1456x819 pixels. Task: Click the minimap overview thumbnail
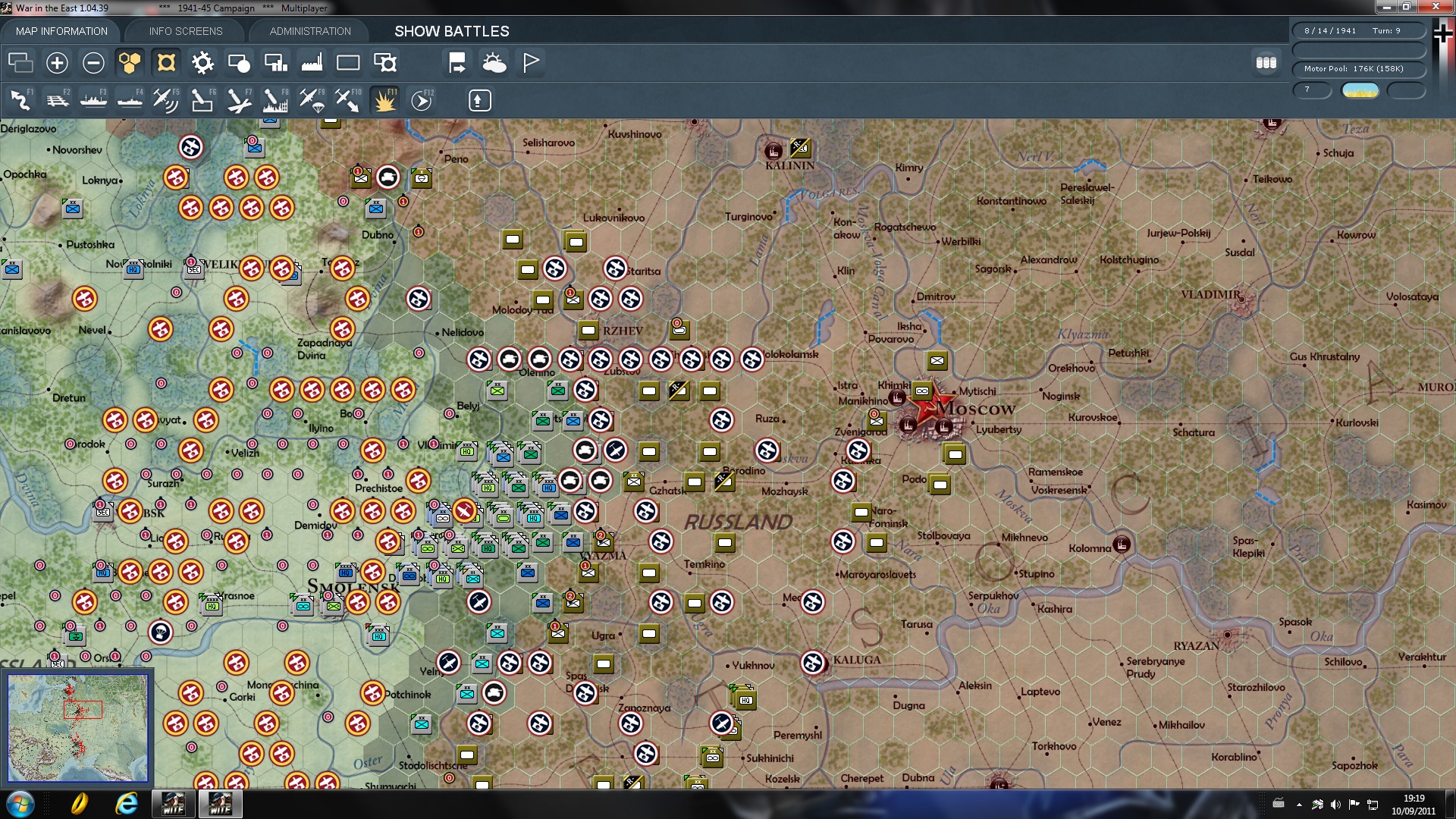point(77,727)
